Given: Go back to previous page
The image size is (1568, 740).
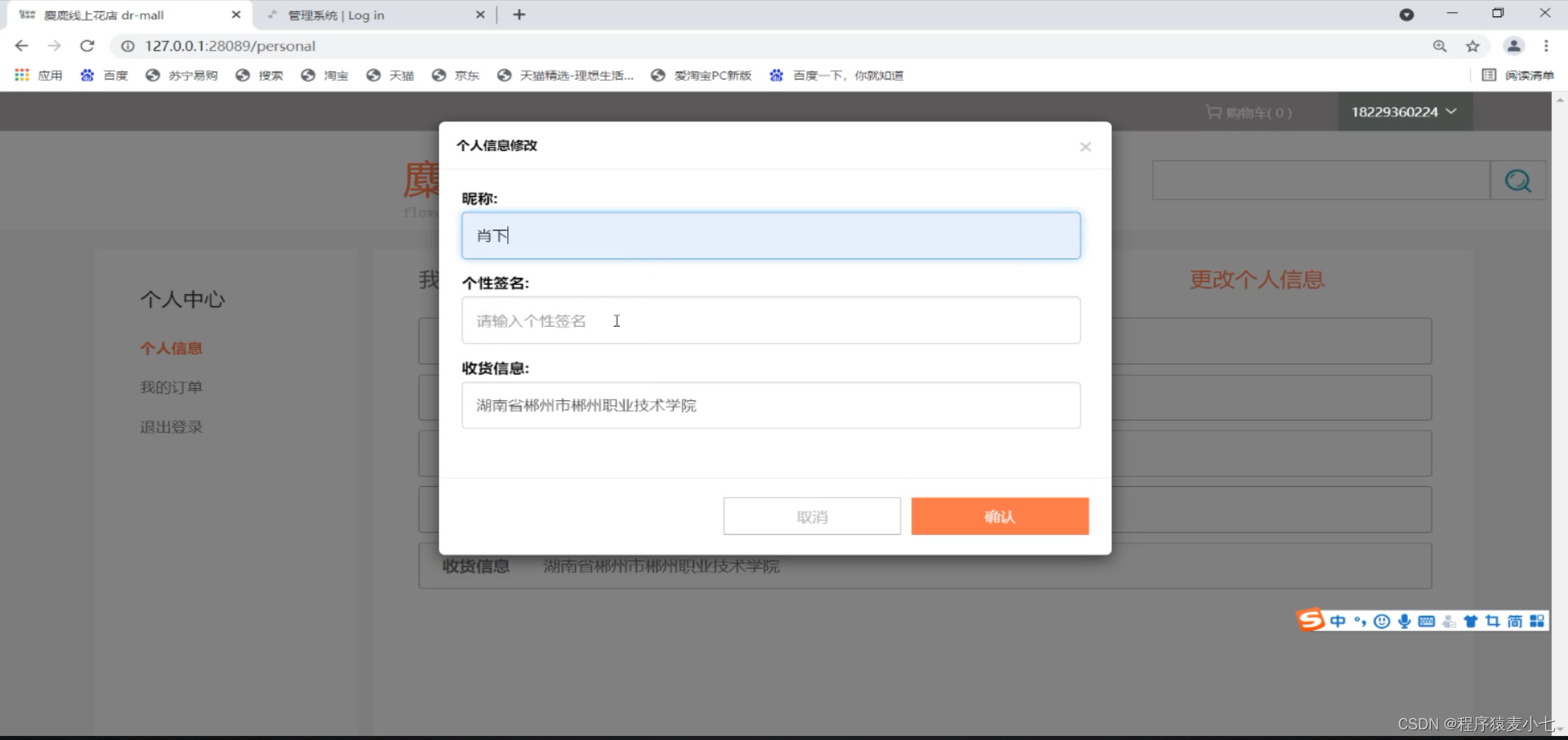Looking at the screenshot, I should click(22, 46).
